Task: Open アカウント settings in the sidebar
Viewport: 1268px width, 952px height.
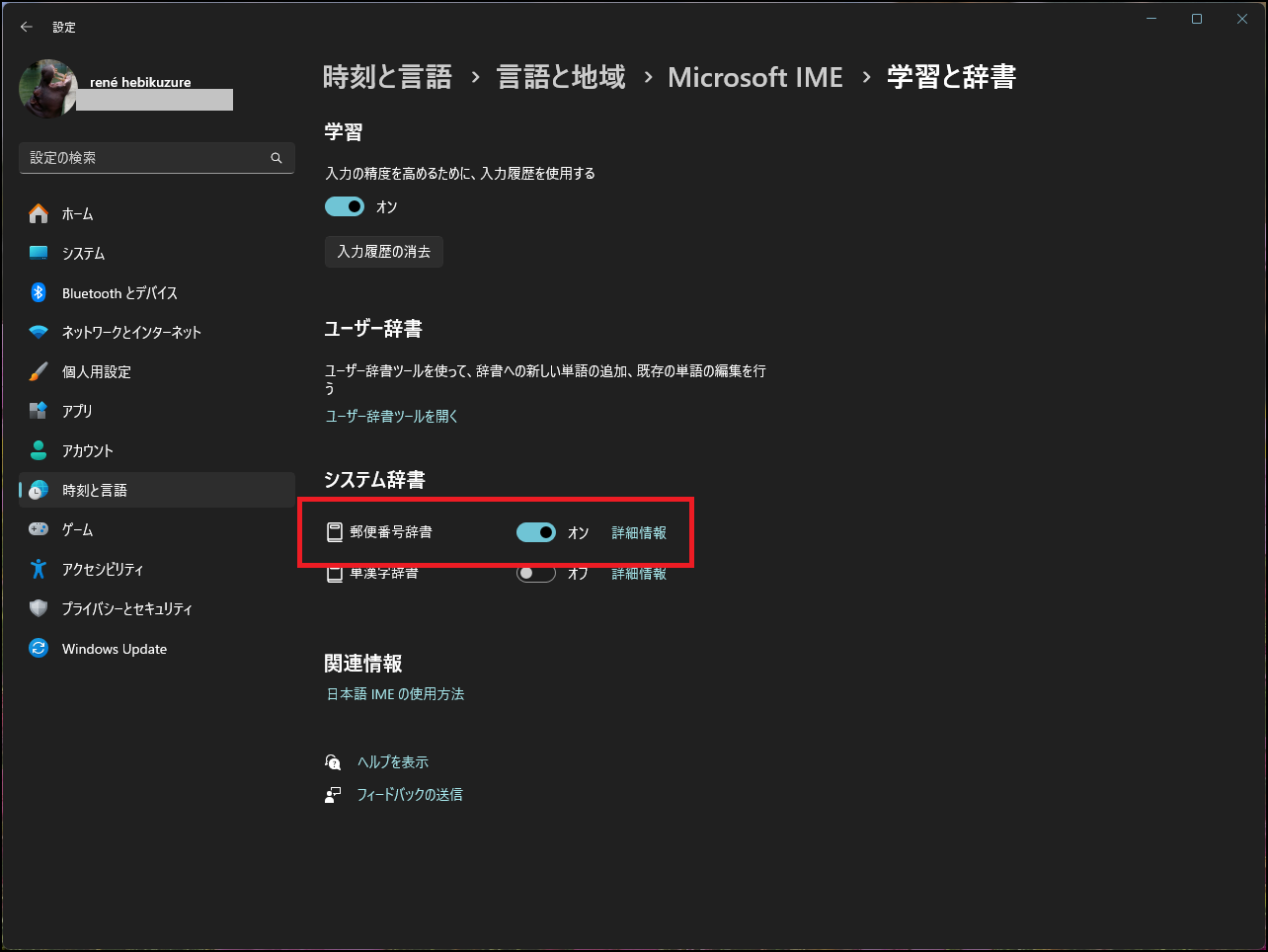Action: (157, 450)
